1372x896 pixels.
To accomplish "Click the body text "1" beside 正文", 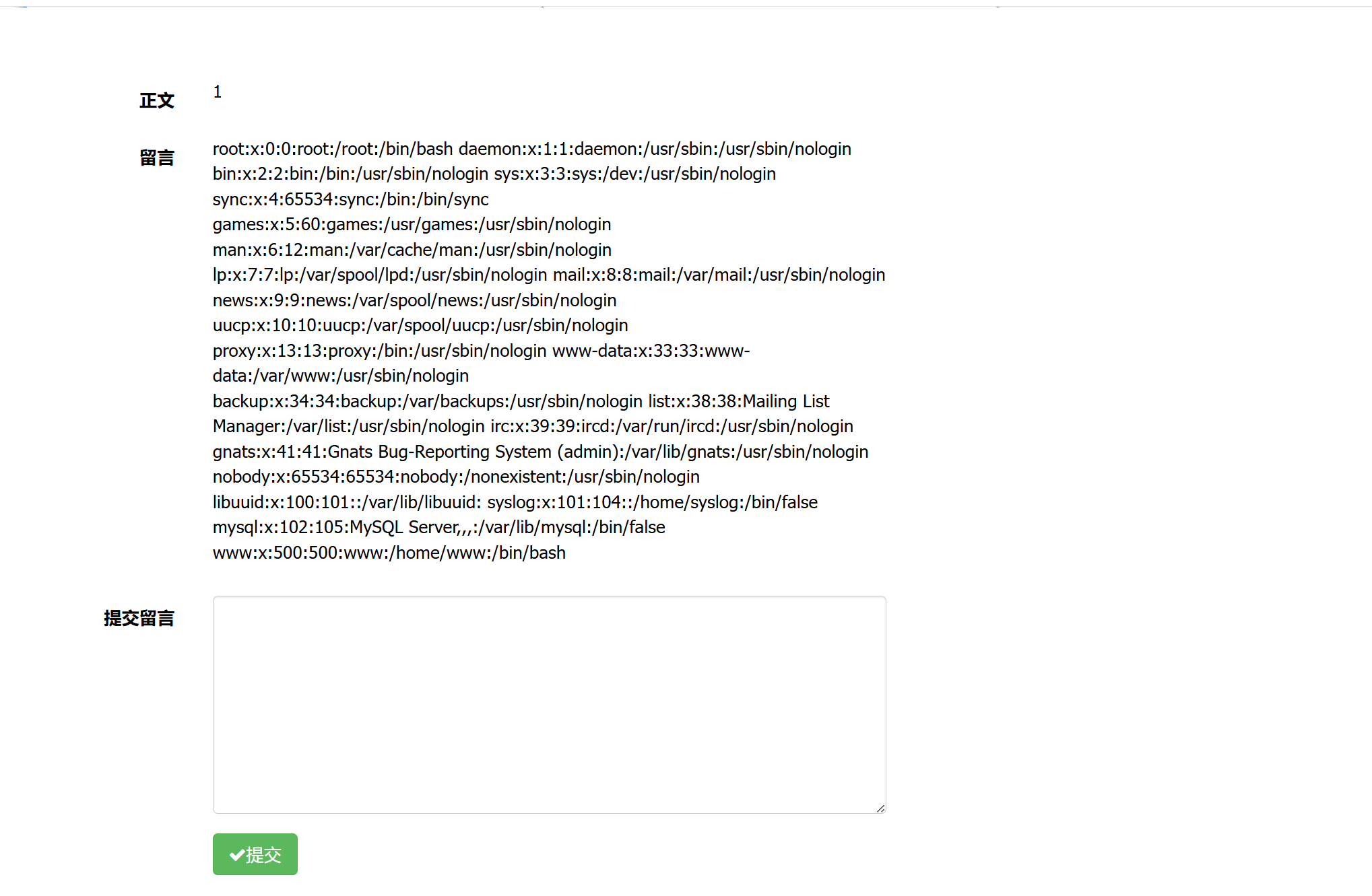I will 218,92.
